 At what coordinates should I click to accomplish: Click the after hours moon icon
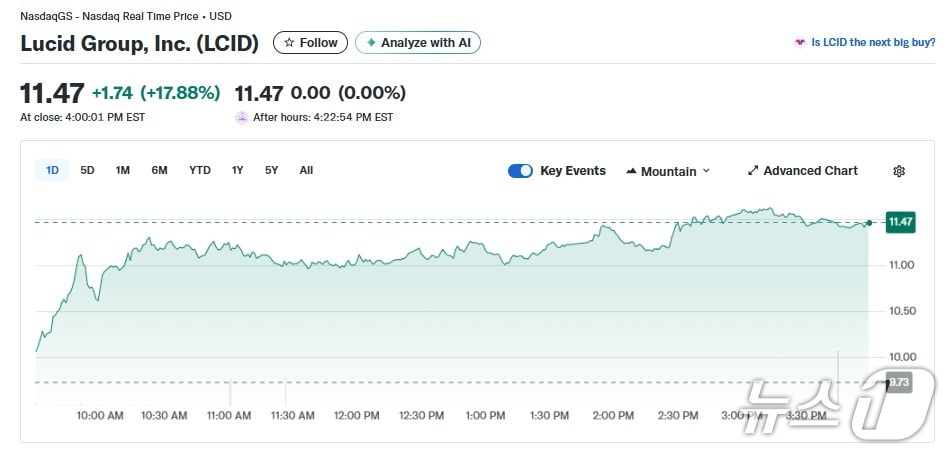[241, 117]
